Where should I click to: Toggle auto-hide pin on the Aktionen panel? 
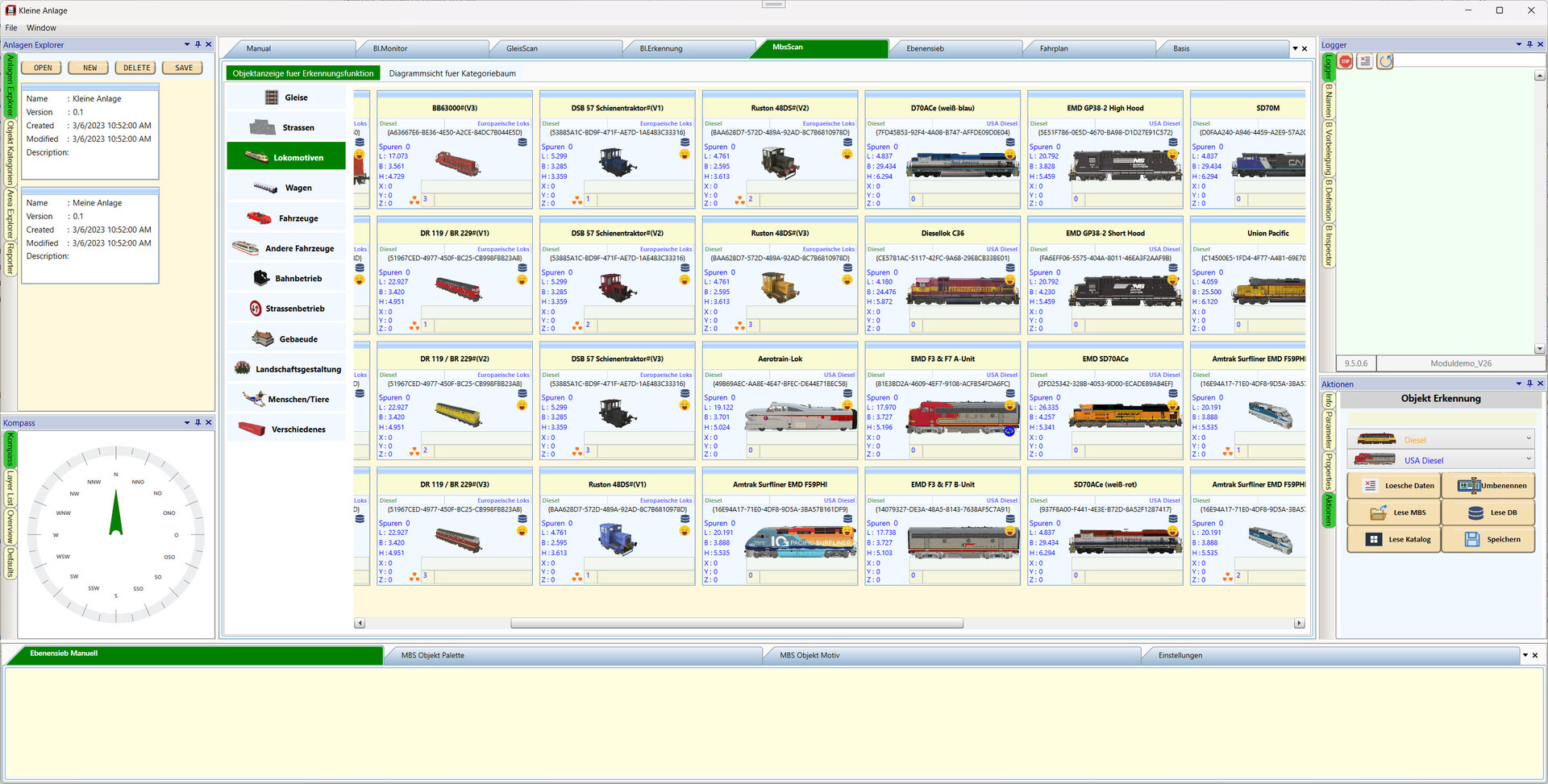1529,384
